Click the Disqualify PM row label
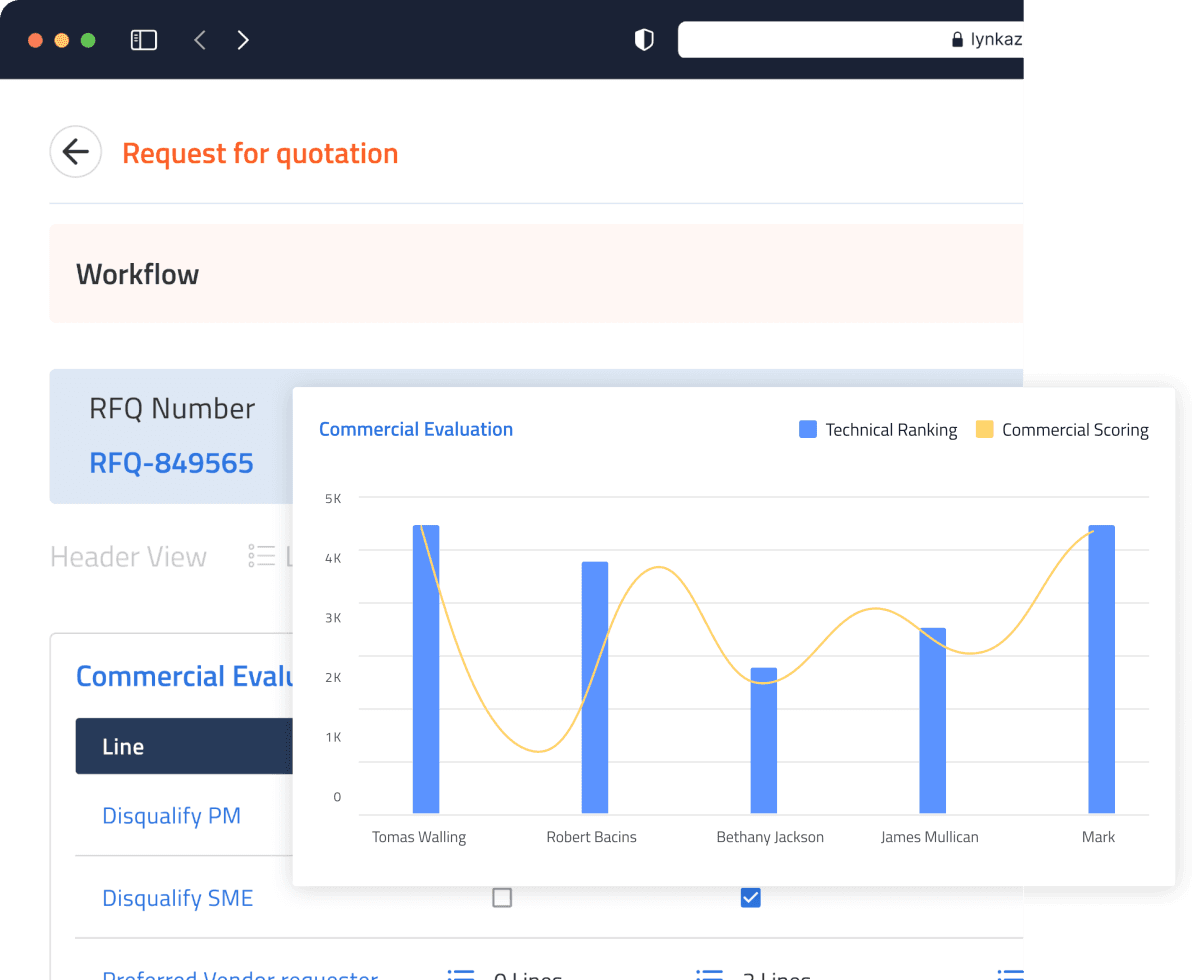This screenshot has height=980, width=1200. click(171, 816)
